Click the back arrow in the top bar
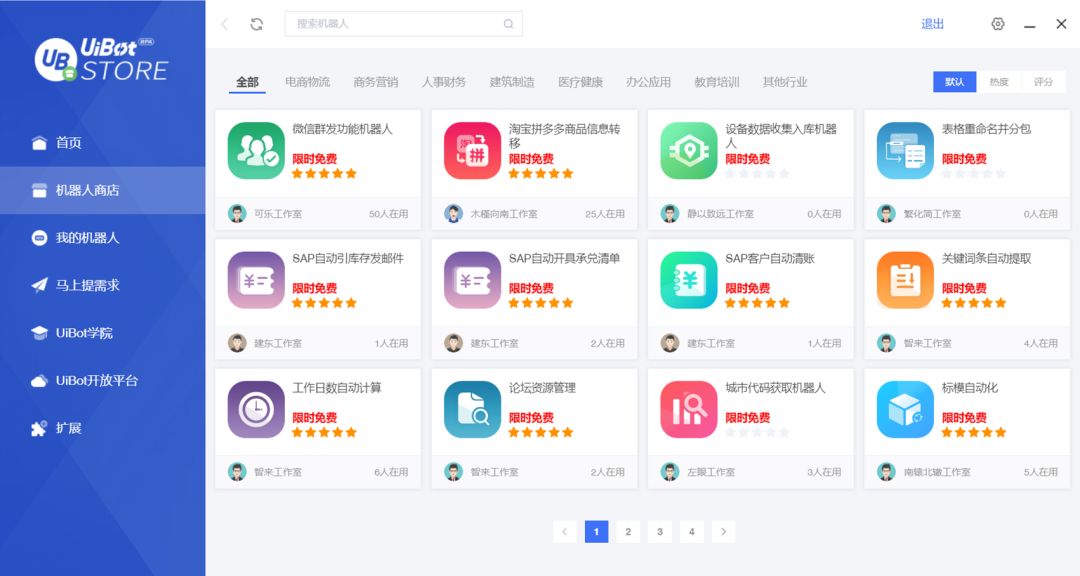Image resolution: width=1080 pixels, height=576 pixels. coord(225,24)
